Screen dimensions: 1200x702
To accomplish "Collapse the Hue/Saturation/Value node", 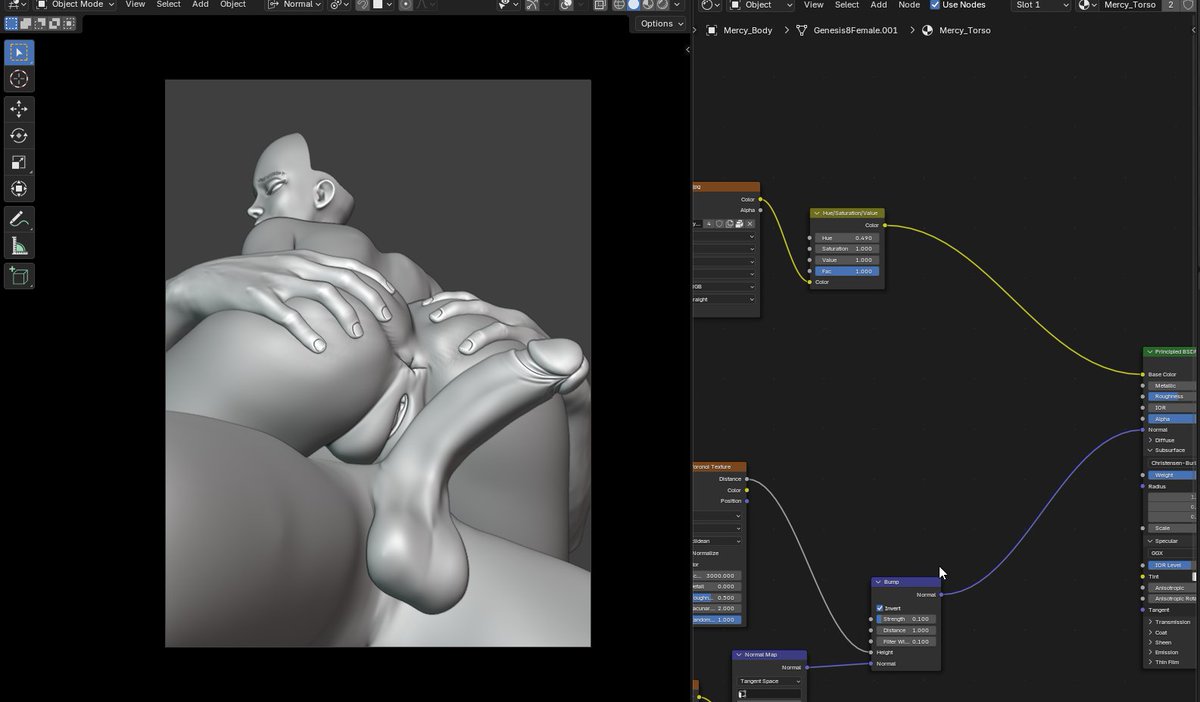I will click(x=817, y=213).
